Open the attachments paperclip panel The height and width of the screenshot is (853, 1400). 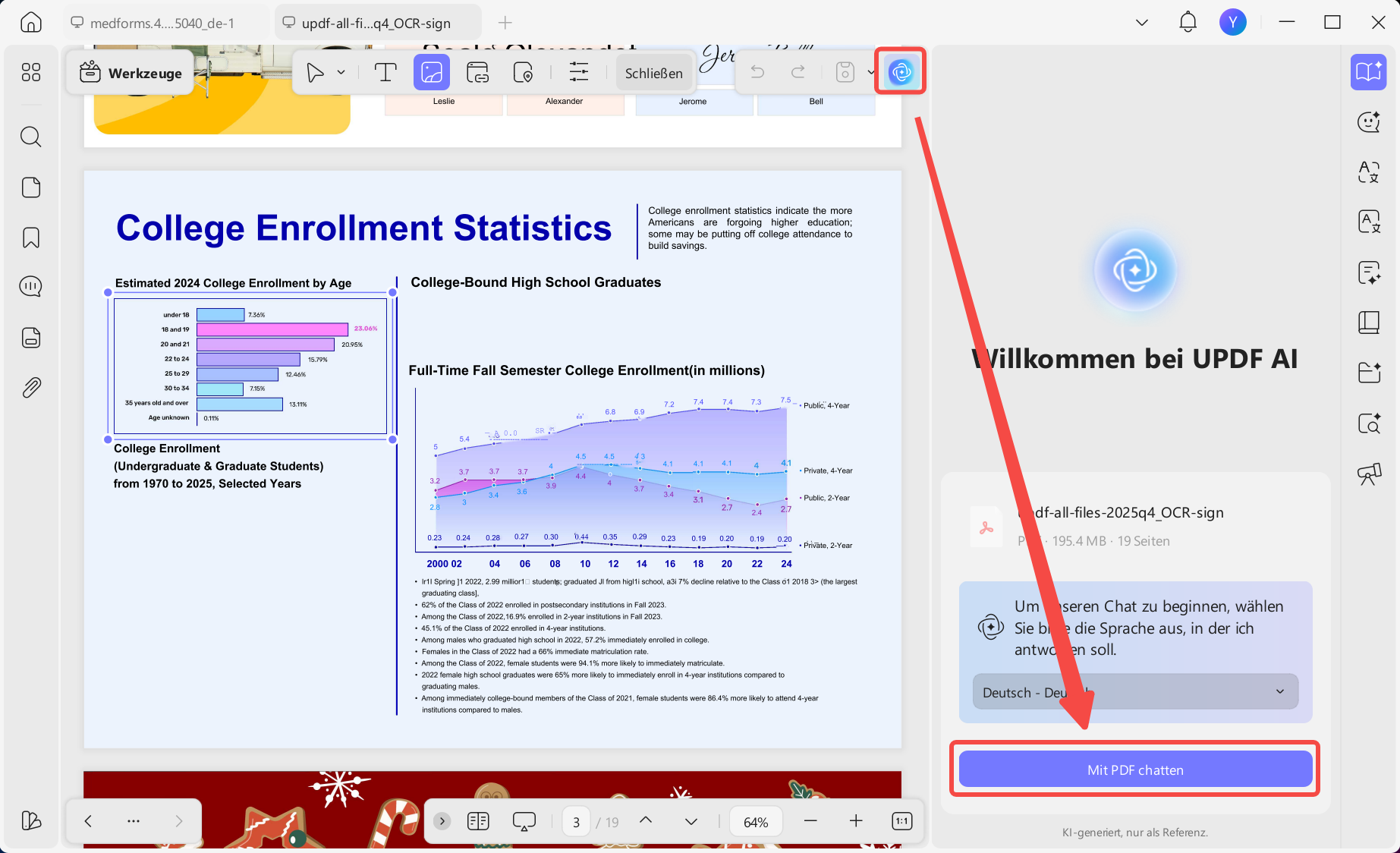(31, 388)
